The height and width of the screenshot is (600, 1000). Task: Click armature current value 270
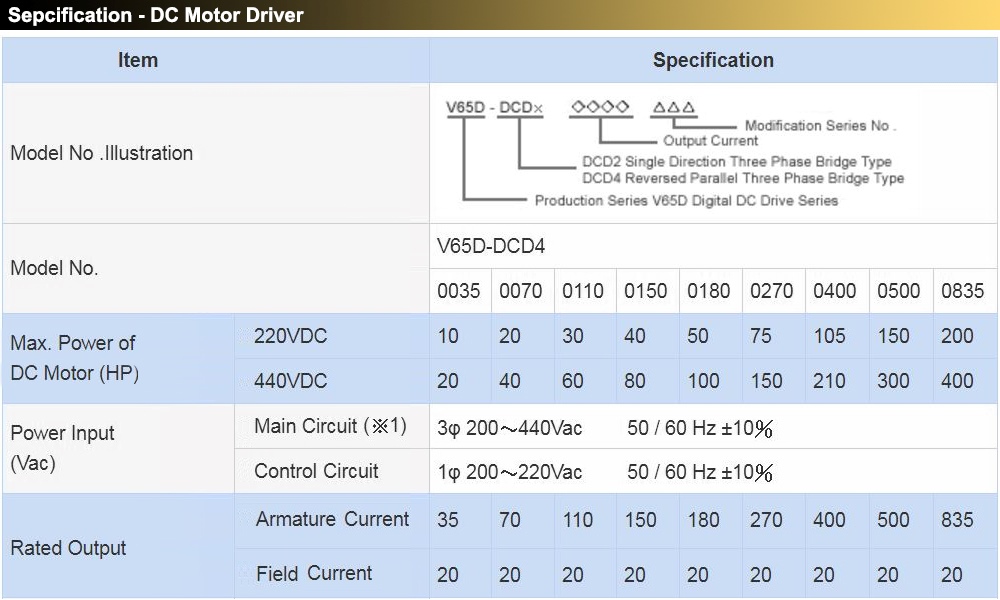point(766,520)
